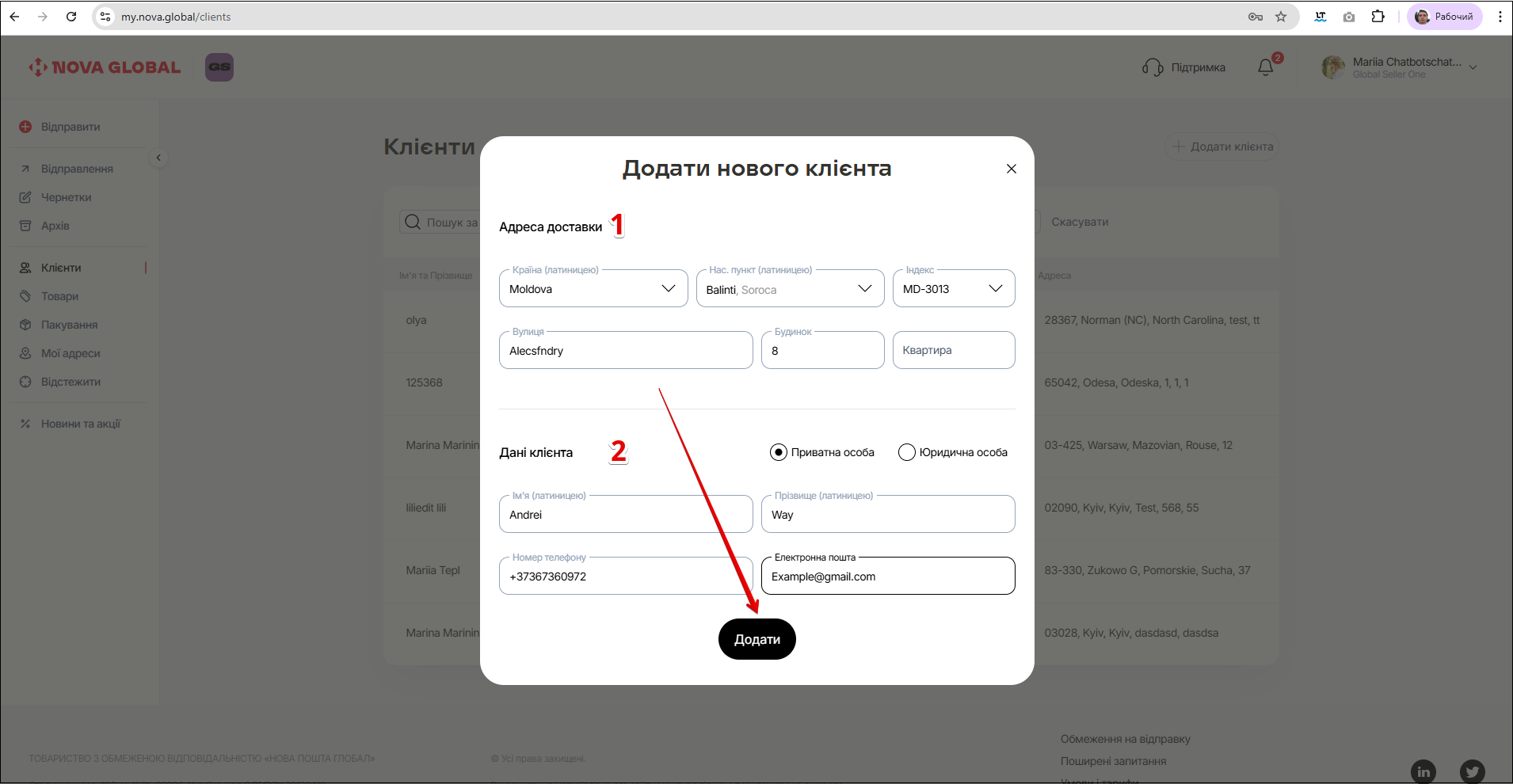Select Приватна особа radio button
Screen dimensions: 1513x784
[x=779, y=452]
